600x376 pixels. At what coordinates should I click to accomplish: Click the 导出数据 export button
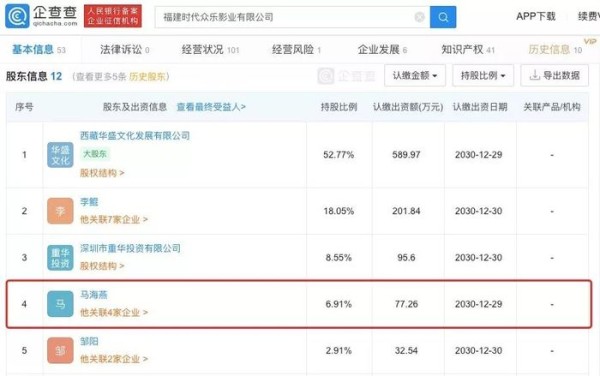coord(554,75)
